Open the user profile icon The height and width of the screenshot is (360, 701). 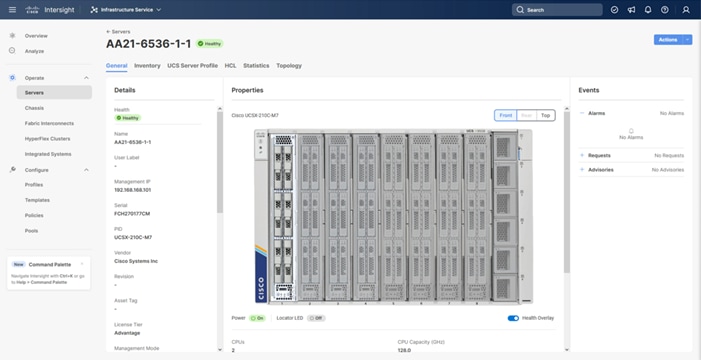tap(686, 9)
